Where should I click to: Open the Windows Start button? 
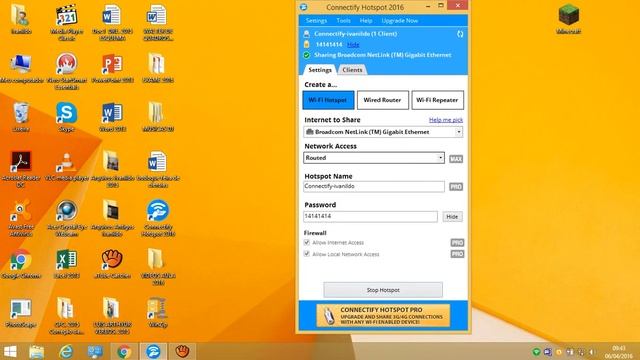point(10,351)
